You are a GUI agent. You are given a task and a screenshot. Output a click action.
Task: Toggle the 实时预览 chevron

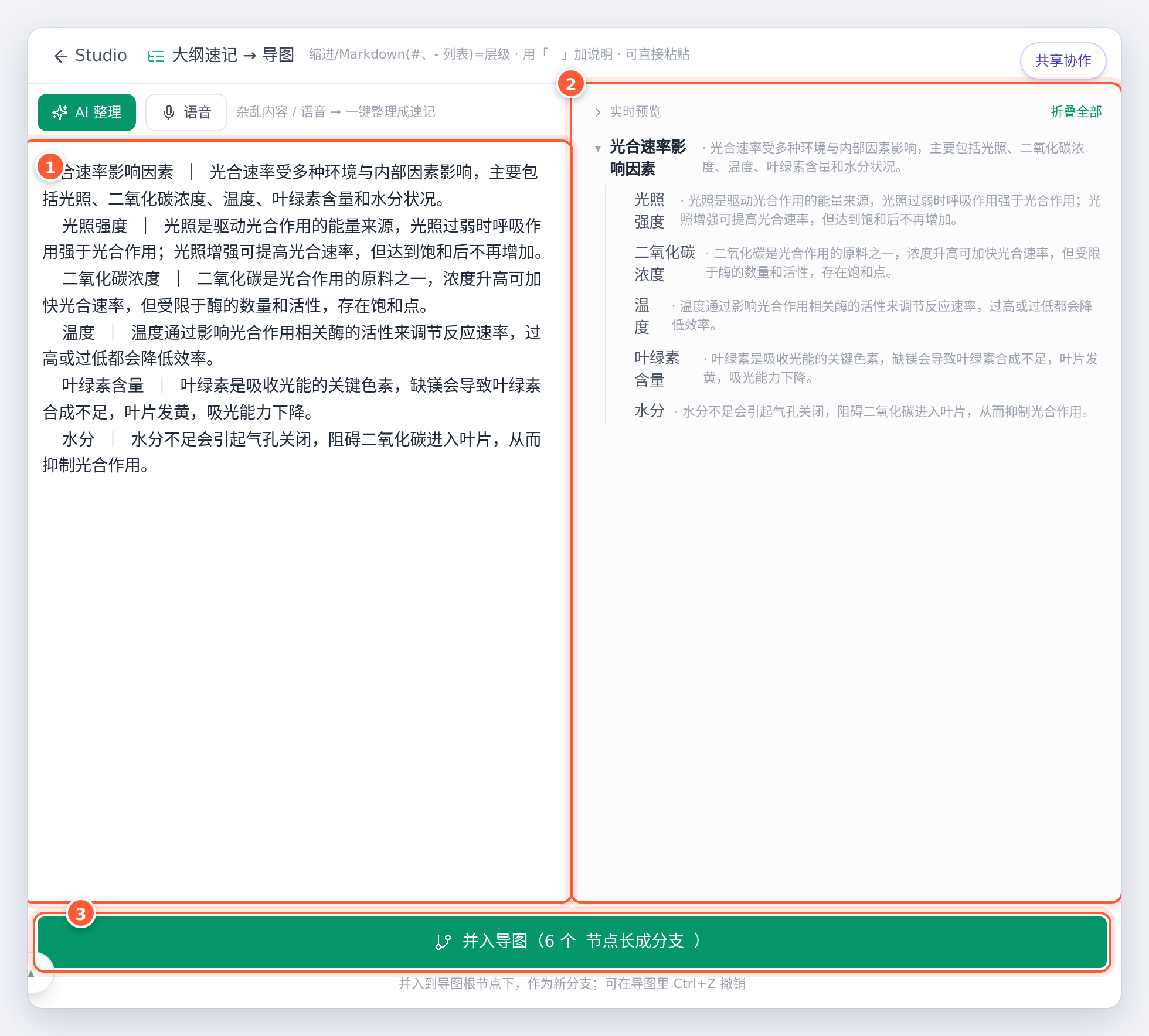(597, 112)
